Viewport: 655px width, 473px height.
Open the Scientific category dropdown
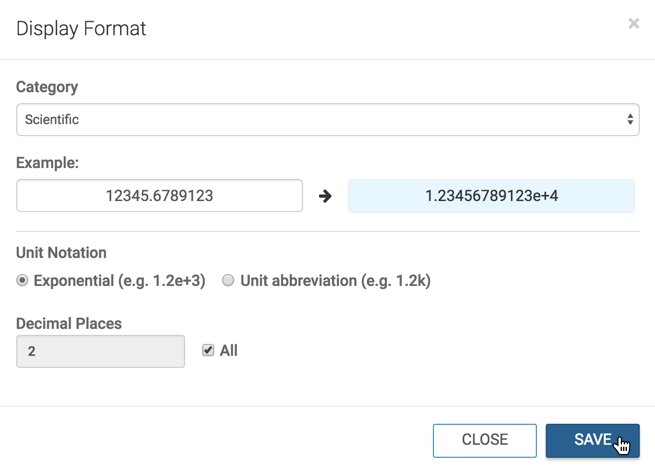[x=327, y=120]
